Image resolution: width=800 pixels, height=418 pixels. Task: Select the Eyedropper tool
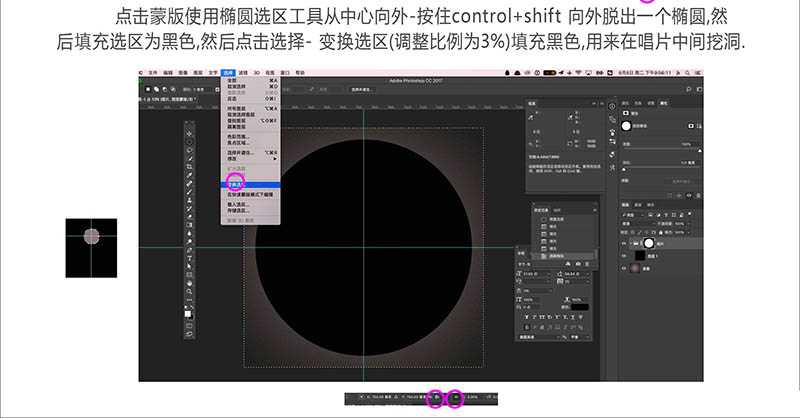tap(189, 175)
